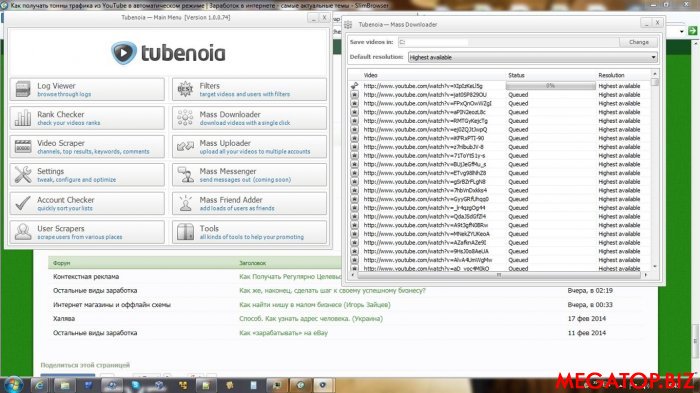Open Rank Checker bar chart icon
The height and width of the screenshot is (393, 700).
tap(23, 117)
